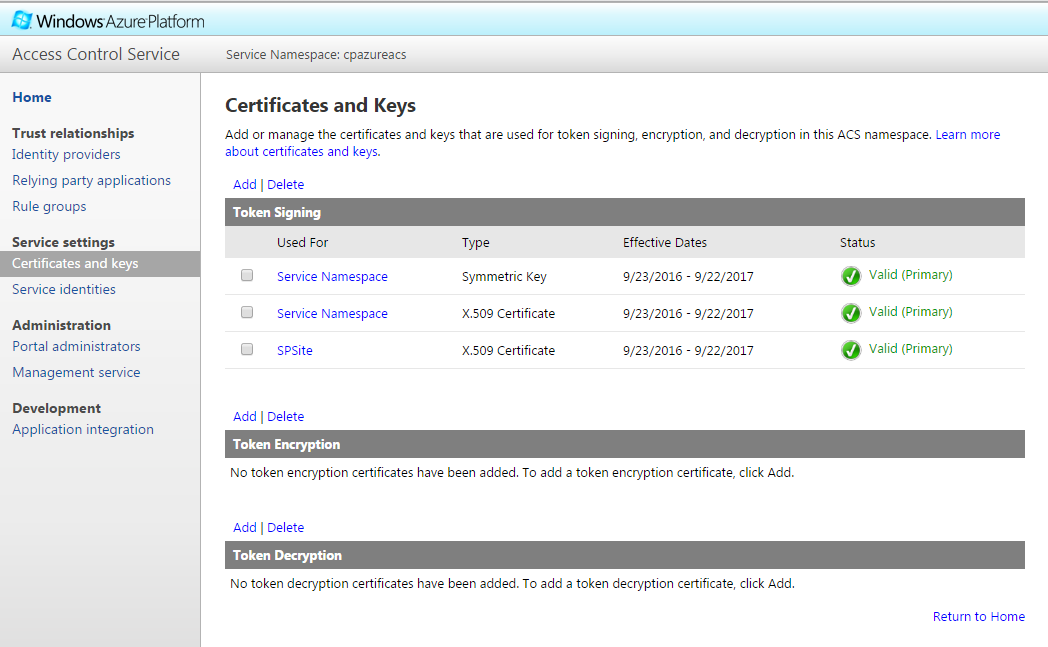Click the Administration sidebar heading
The image size is (1048, 647).
tap(61, 325)
